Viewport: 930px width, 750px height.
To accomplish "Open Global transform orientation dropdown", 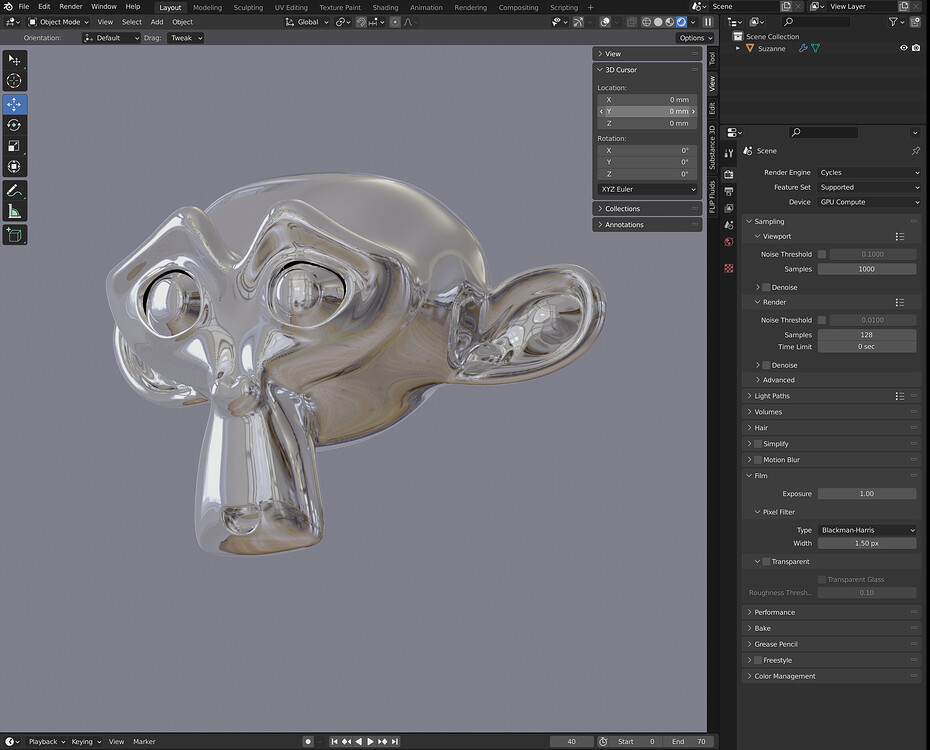I will pos(307,22).
